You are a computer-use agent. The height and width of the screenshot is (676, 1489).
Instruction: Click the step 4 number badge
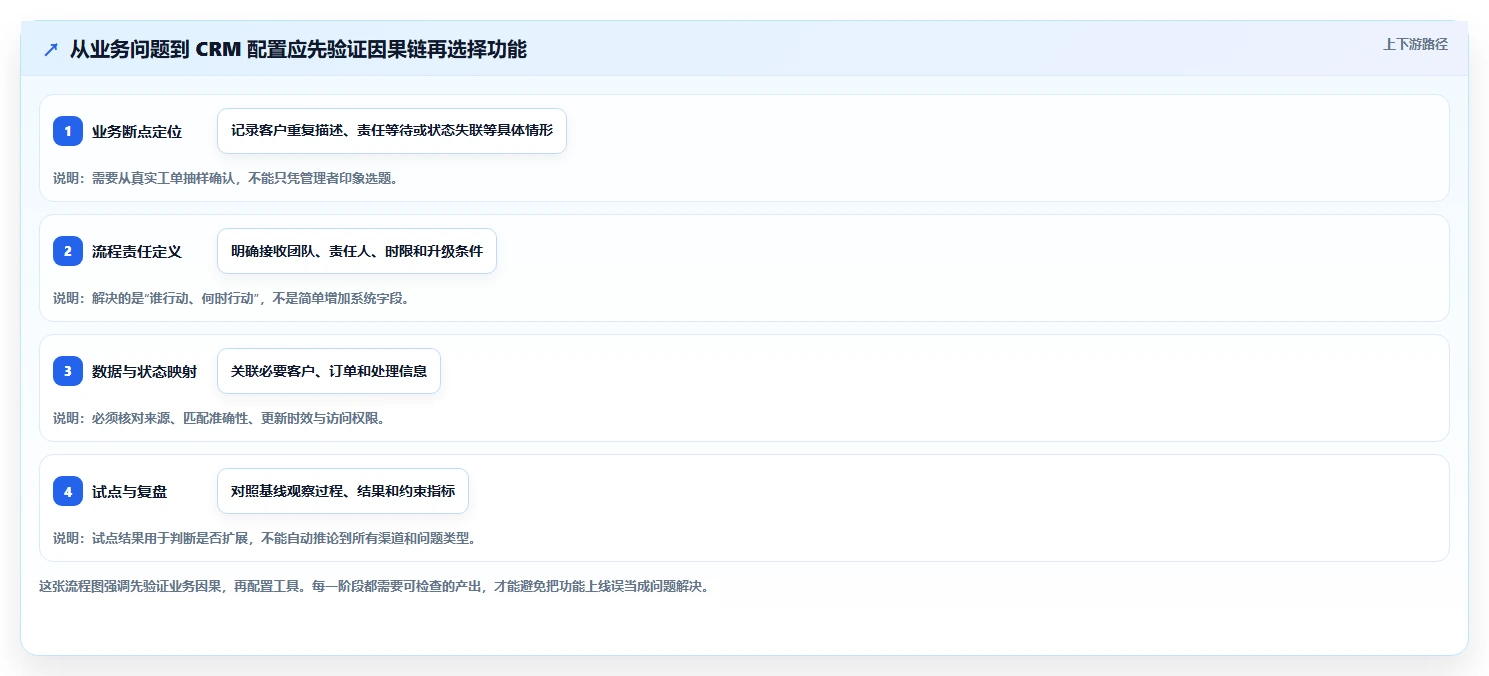(x=68, y=491)
